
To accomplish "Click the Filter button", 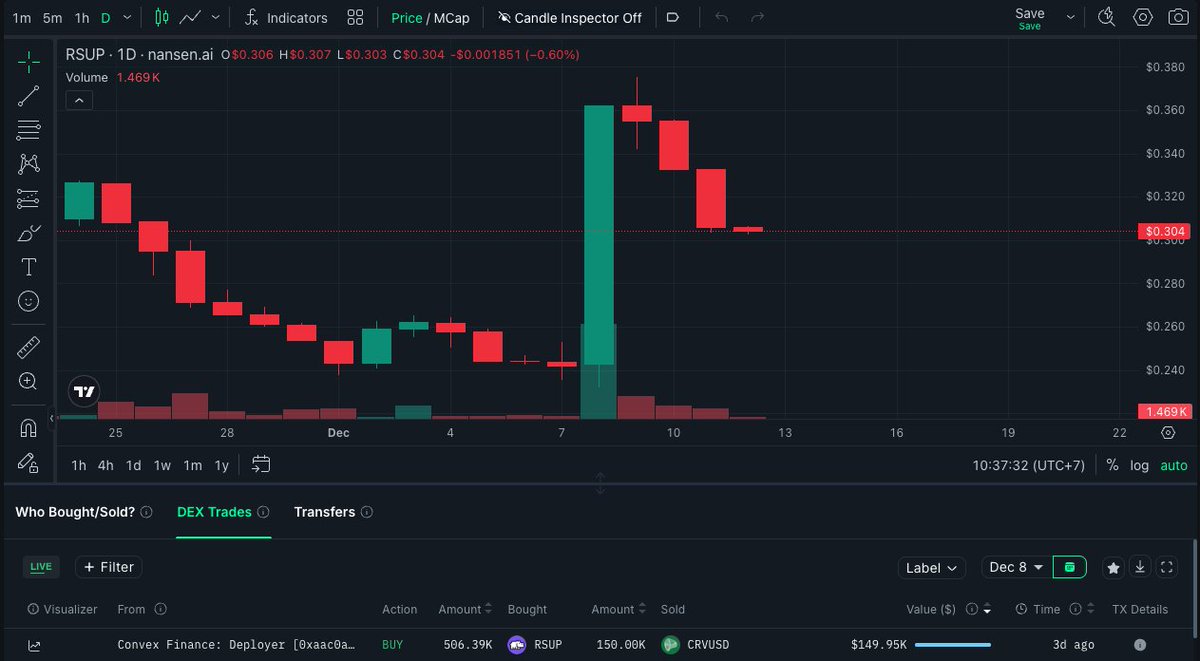I will pyautogui.click(x=108, y=567).
